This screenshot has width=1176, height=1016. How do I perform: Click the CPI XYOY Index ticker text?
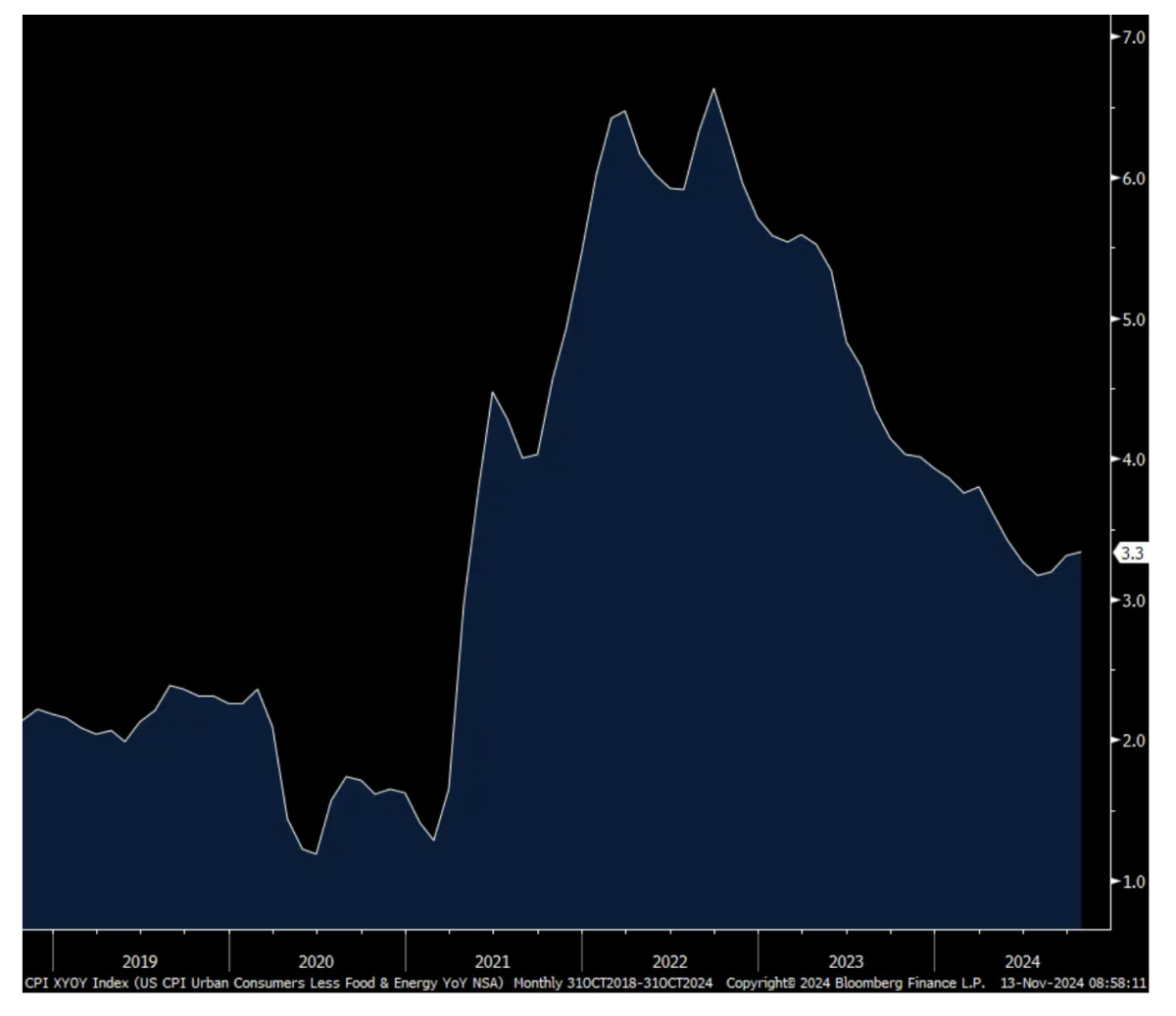point(263,983)
